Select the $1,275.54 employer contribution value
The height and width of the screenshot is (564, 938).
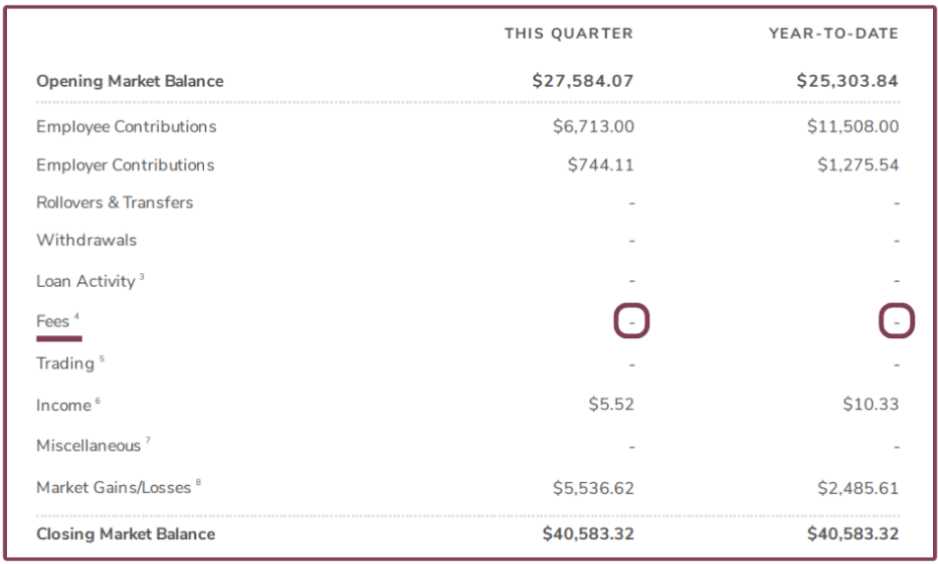pyautogui.click(x=857, y=165)
